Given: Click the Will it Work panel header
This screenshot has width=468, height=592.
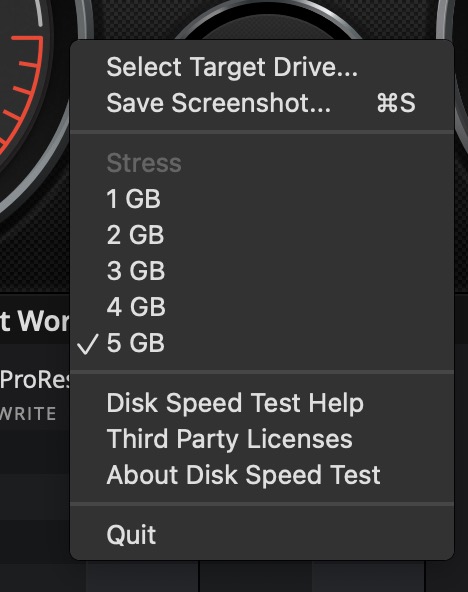Looking at the screenshot, I should (35, 321).
